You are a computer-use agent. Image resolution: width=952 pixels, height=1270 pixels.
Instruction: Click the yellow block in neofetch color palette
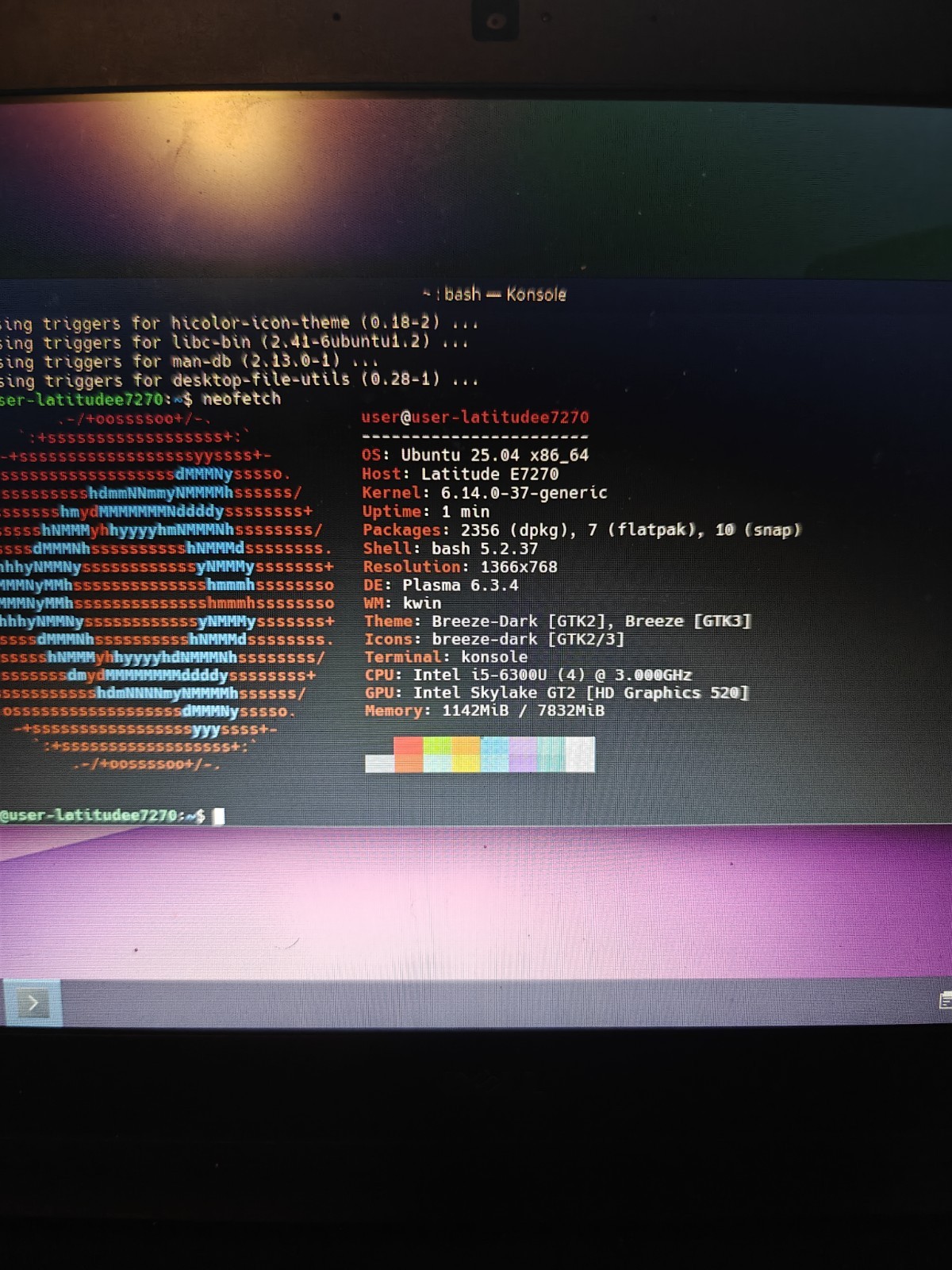tap(466, 755)
